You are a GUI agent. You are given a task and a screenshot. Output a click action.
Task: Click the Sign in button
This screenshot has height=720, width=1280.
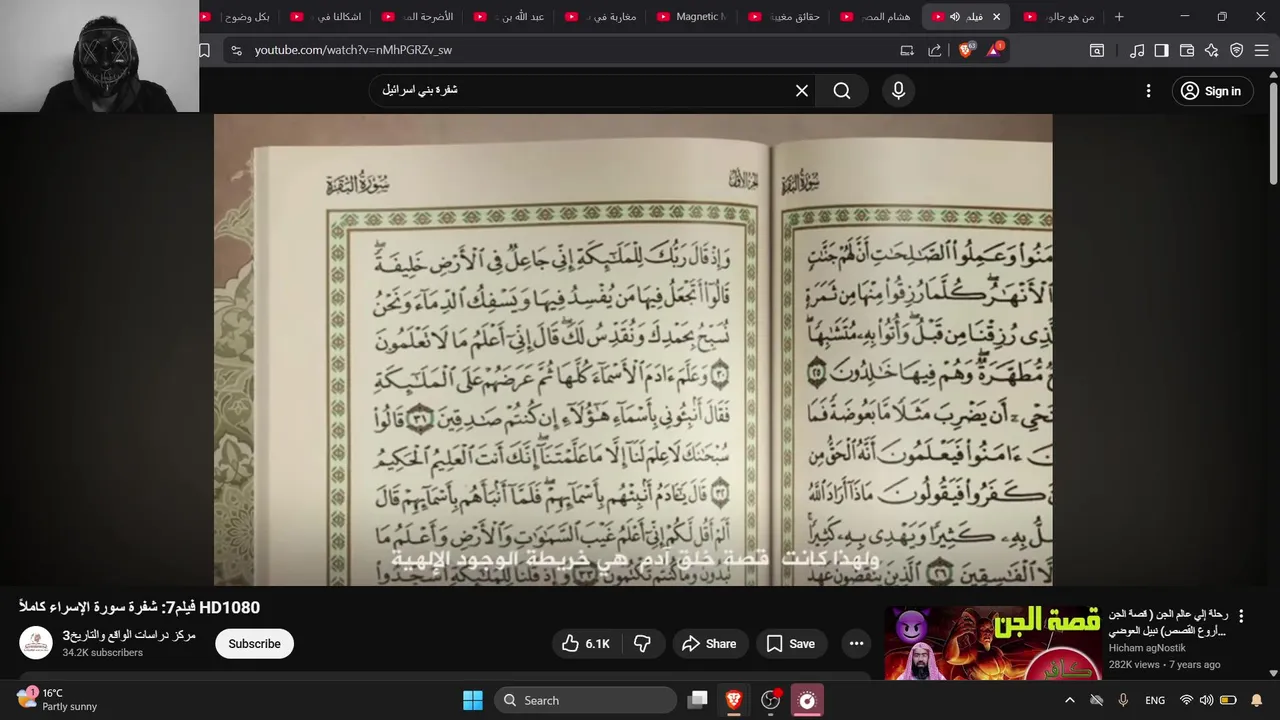1210,91
